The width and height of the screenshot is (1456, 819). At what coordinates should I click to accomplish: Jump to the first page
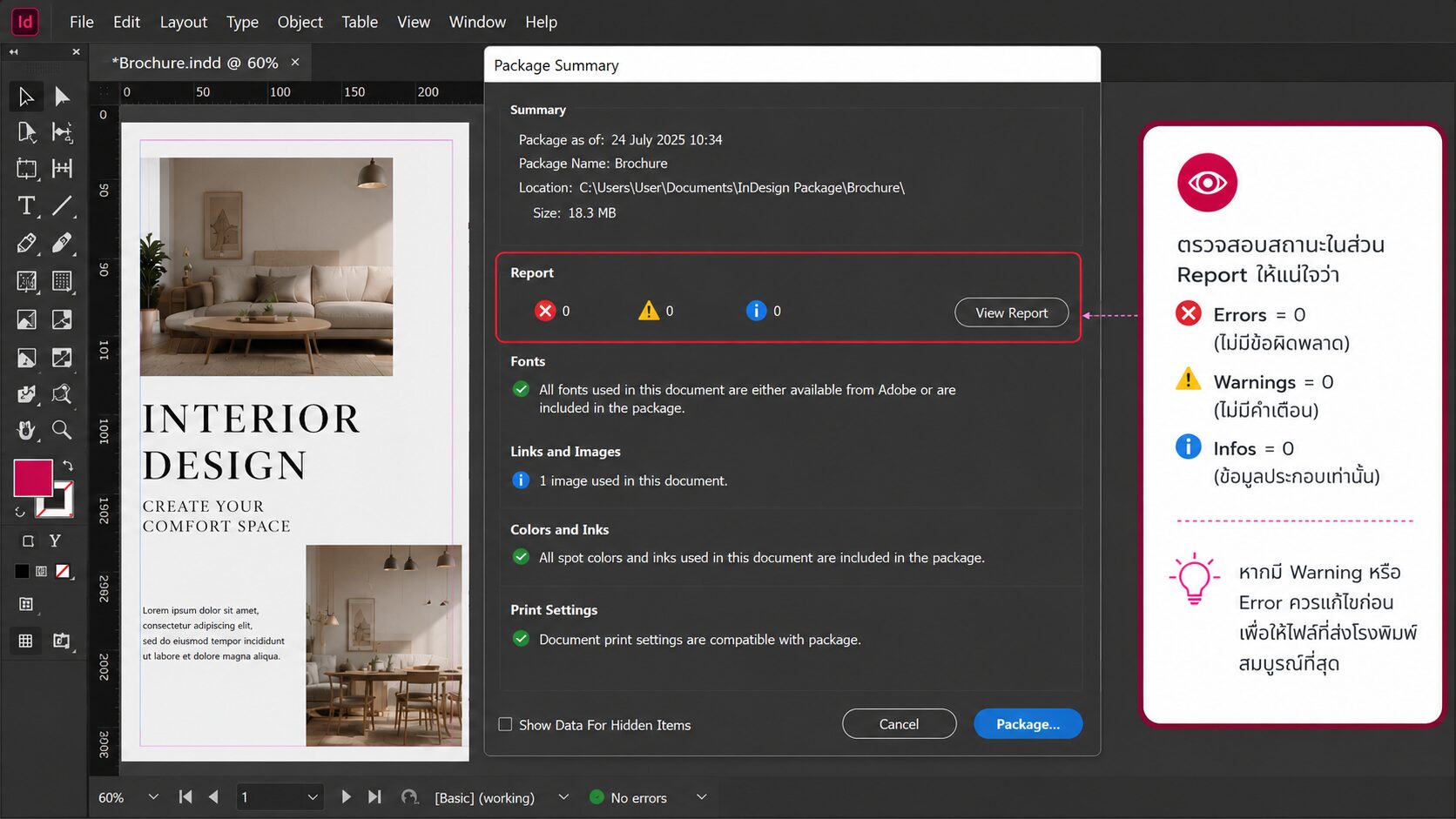(185, 796)
